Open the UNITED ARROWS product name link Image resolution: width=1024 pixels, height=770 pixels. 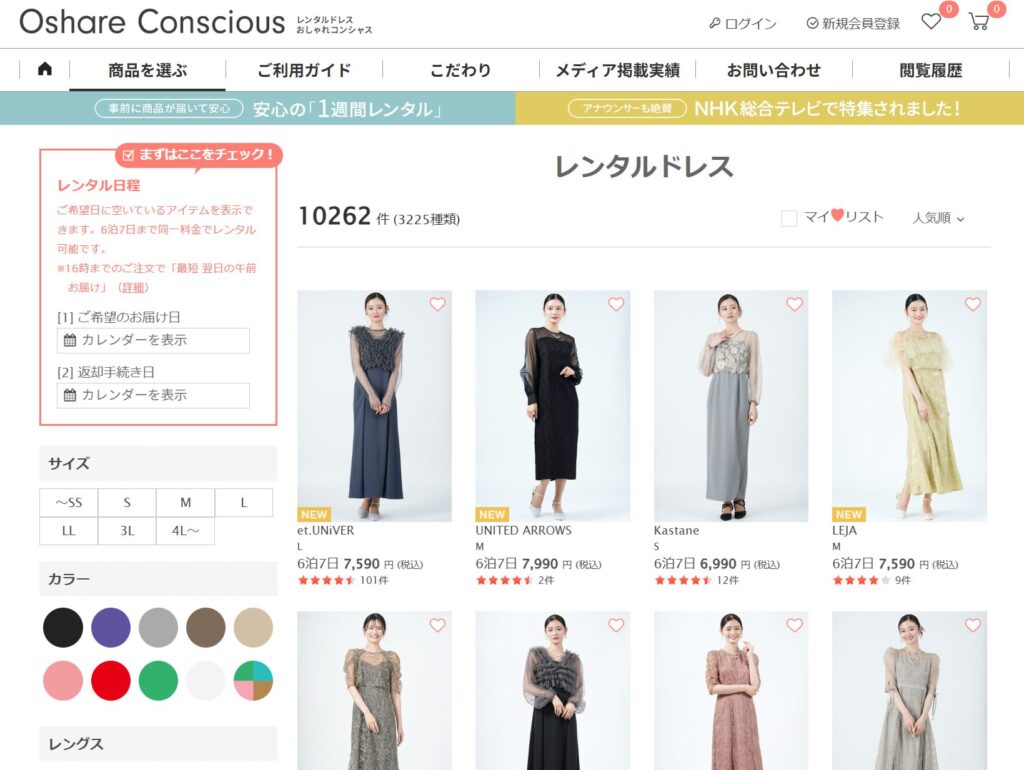pos(523,530)
